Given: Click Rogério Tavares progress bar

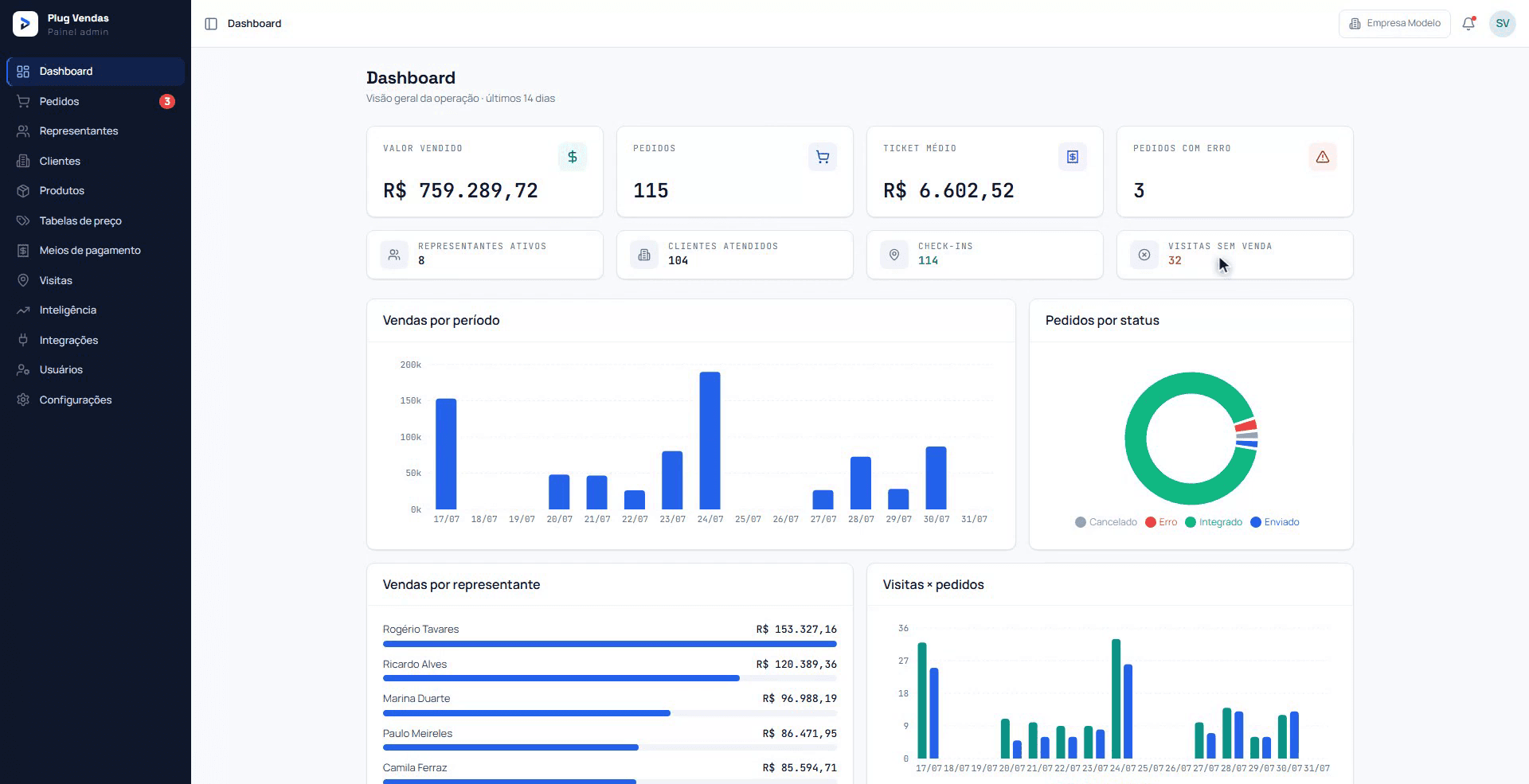Looking at the screenshot, I should tap(610, 644).
